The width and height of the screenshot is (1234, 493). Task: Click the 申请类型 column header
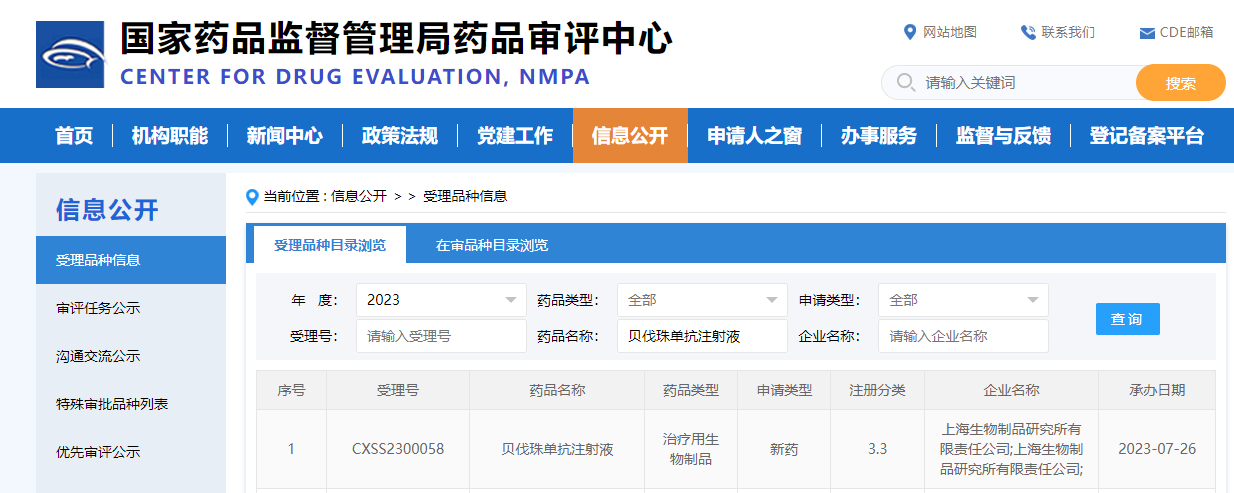[784, 390]
